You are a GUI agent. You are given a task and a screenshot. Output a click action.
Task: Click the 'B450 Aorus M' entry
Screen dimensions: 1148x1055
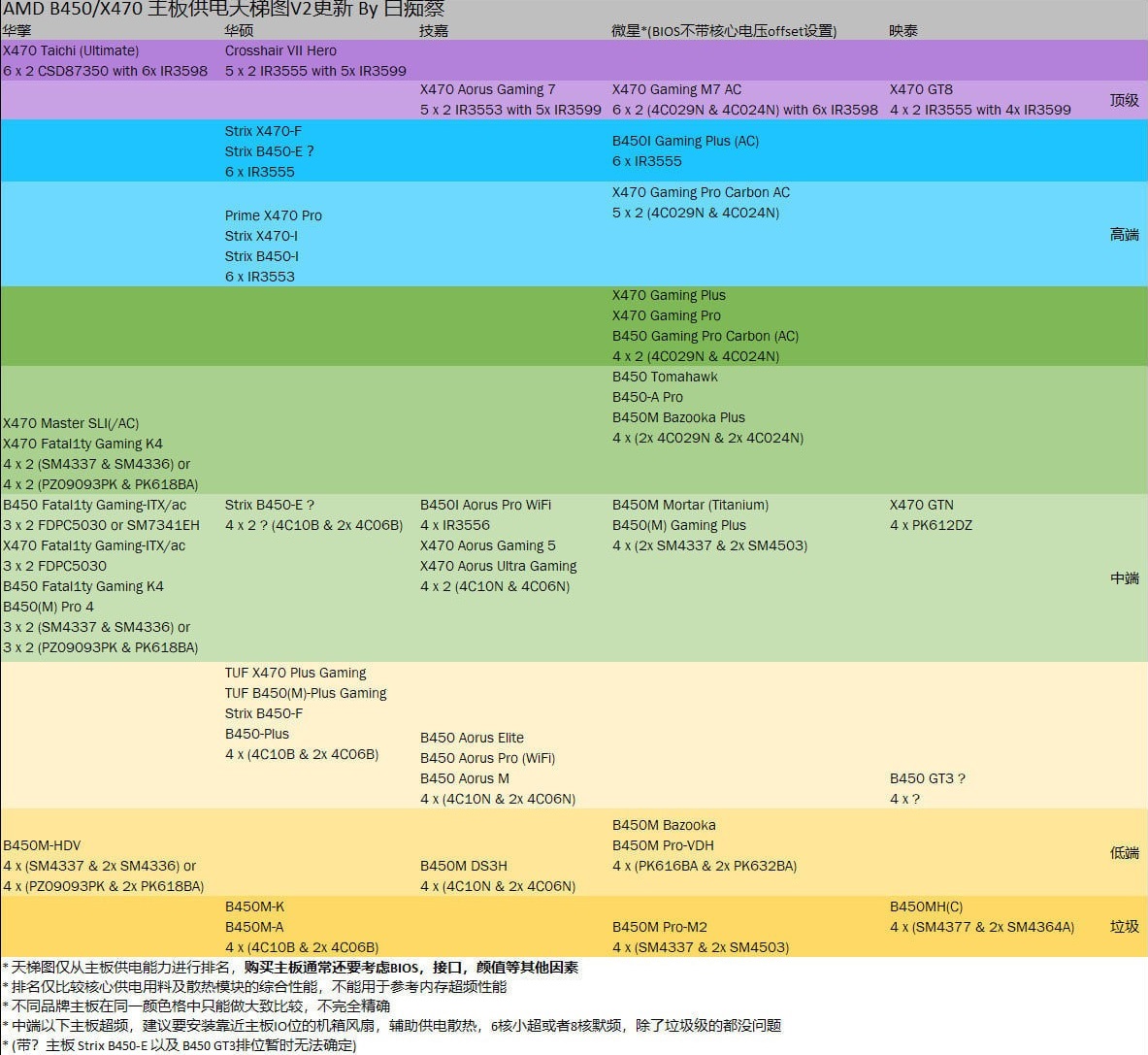coord(464,779)
